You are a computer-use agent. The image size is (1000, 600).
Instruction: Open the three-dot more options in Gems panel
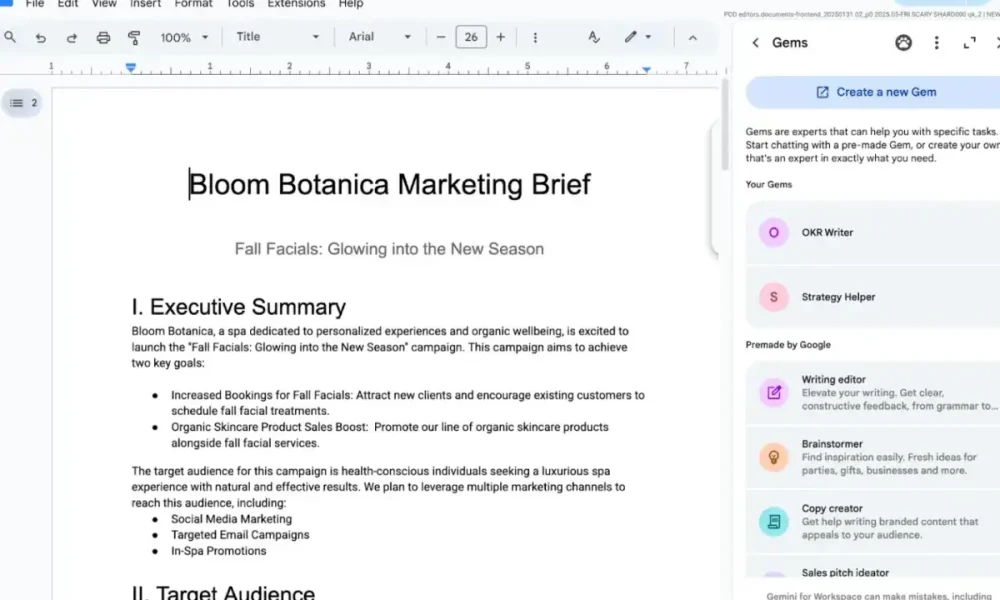pyautogui.click(x=937, y=43)
